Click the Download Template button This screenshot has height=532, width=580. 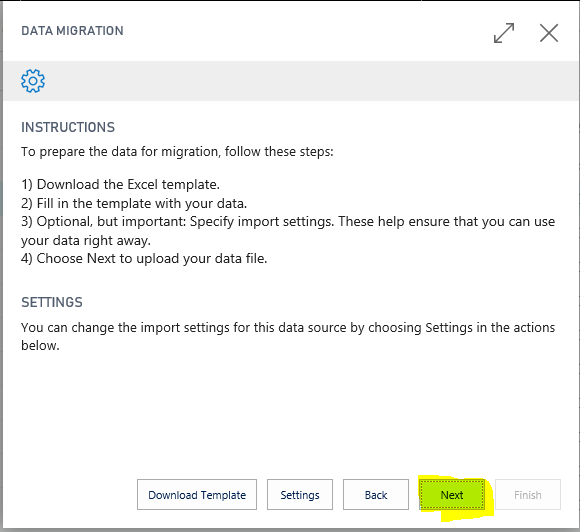(x=197, y=495)
